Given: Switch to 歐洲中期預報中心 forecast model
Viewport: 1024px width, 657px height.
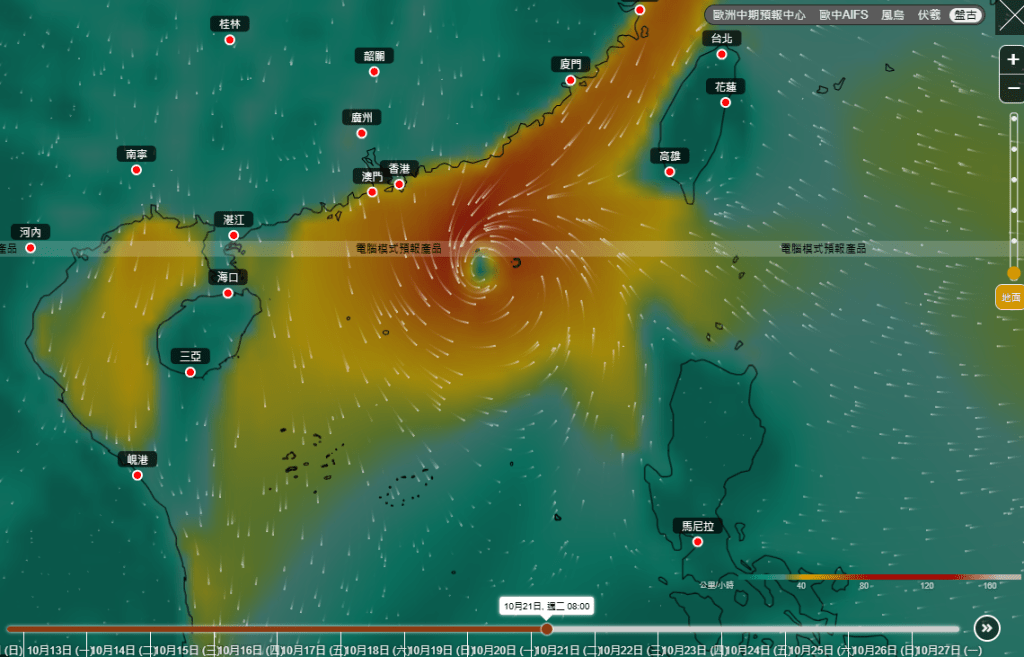Looking at the screenshot, I should tap(759, 15).
